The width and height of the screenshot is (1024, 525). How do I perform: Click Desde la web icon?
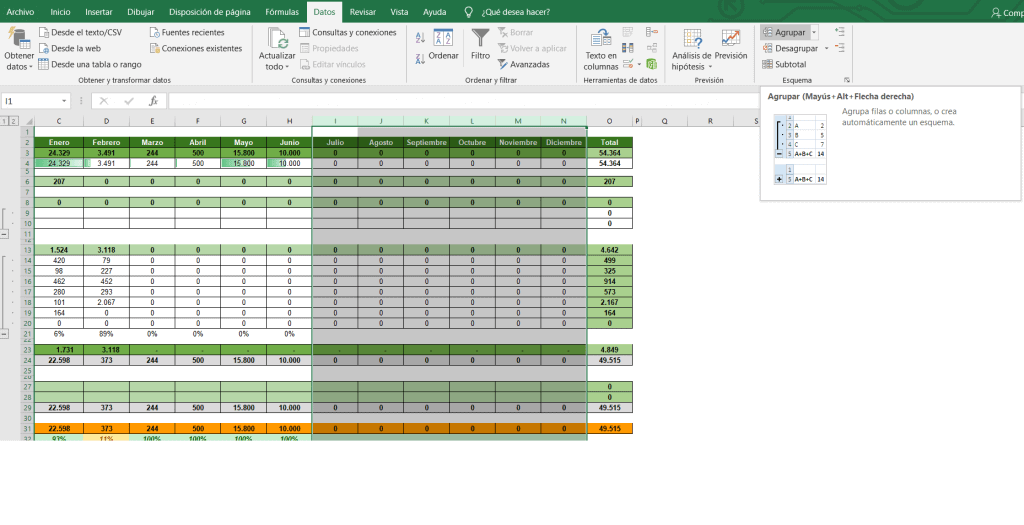tap(44, 48)
